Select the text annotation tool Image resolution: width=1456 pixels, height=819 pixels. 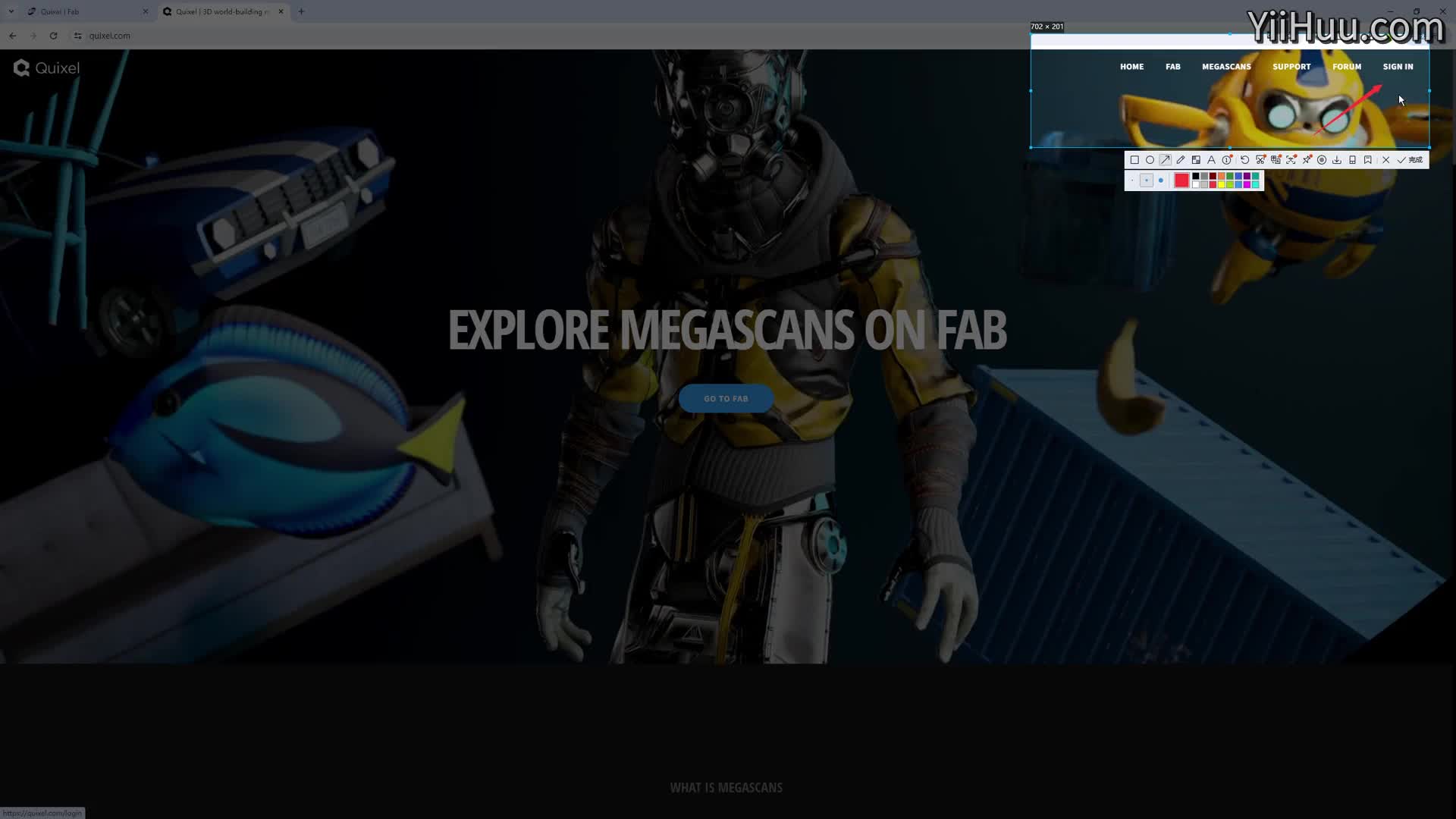(x=1211, y=160)
